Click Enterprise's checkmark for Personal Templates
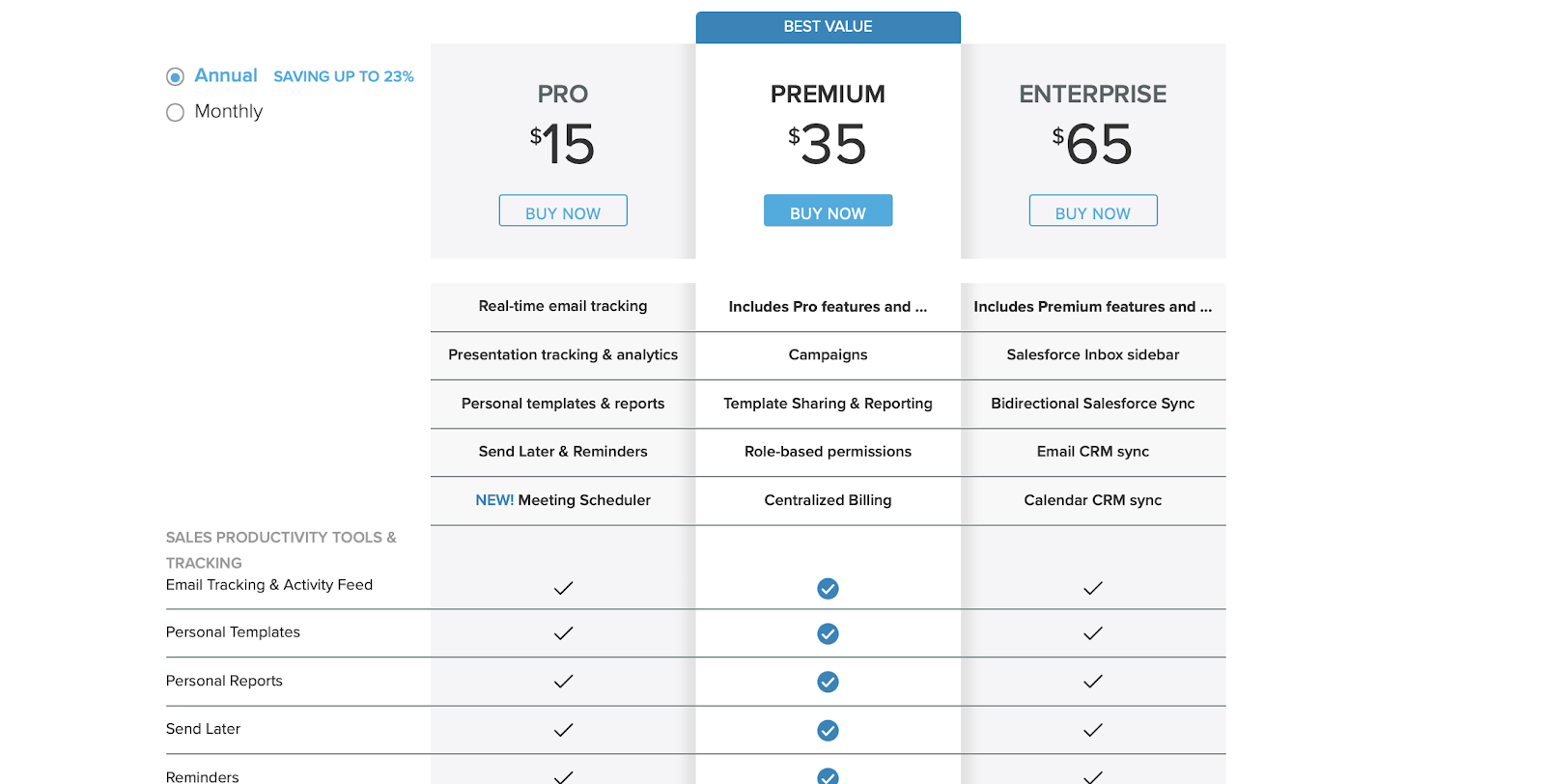 [x=1093, y=634]
